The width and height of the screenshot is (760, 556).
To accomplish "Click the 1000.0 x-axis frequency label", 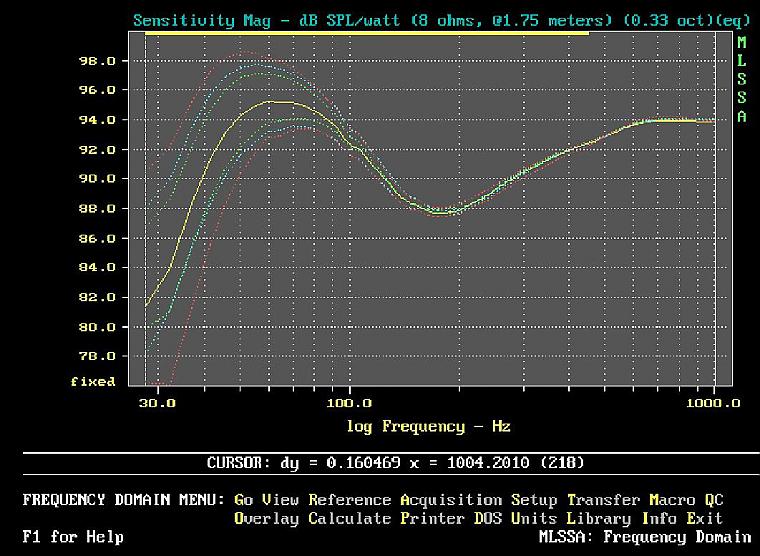I will tap(713, 403).
